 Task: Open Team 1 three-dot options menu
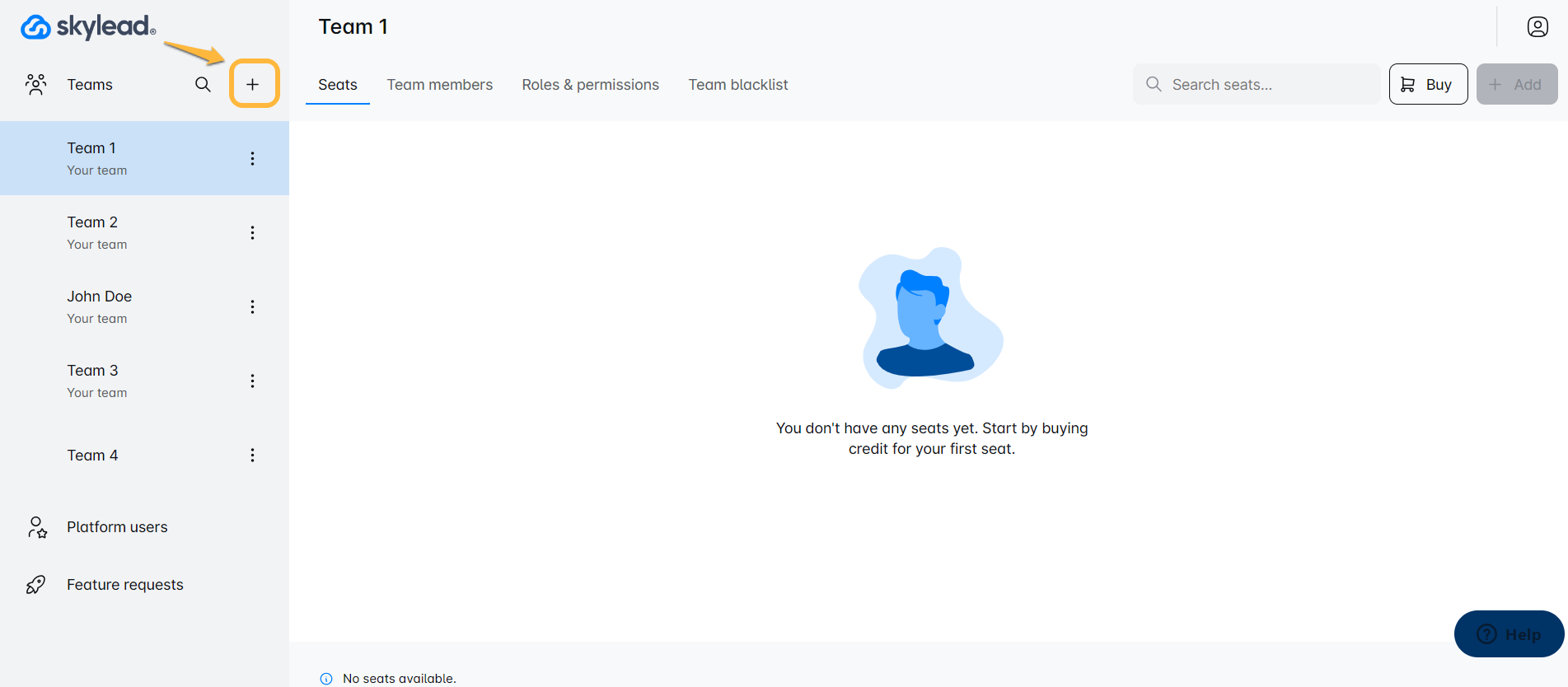click(252, 158)
